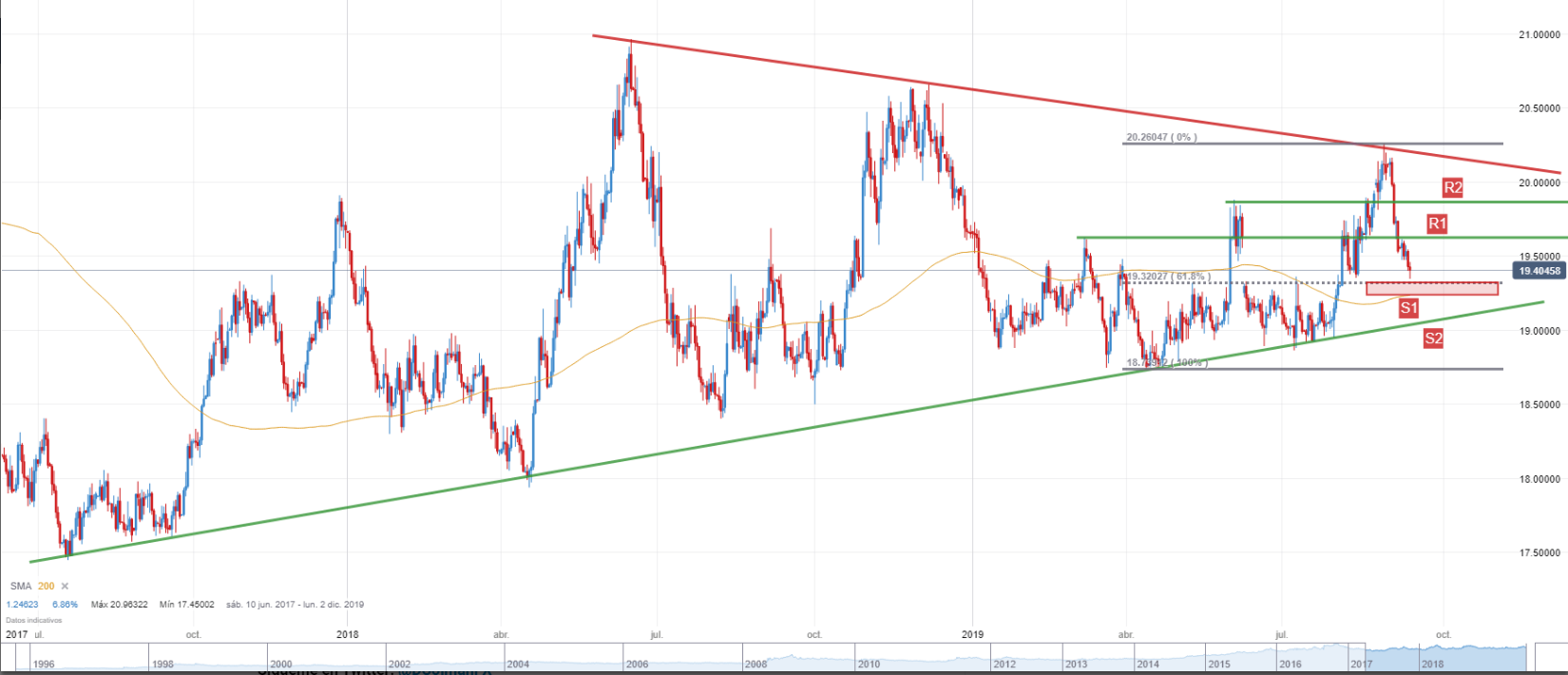
Task: Remove the SMA 200 indicator with the X
Action: click(x=66, y=587)
